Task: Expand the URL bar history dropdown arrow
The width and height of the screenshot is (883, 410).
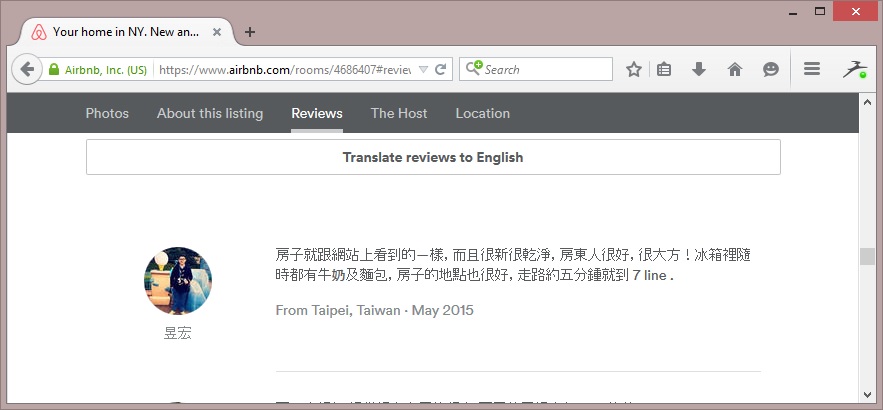Action: pyautogui.click(x=423, y=70)
